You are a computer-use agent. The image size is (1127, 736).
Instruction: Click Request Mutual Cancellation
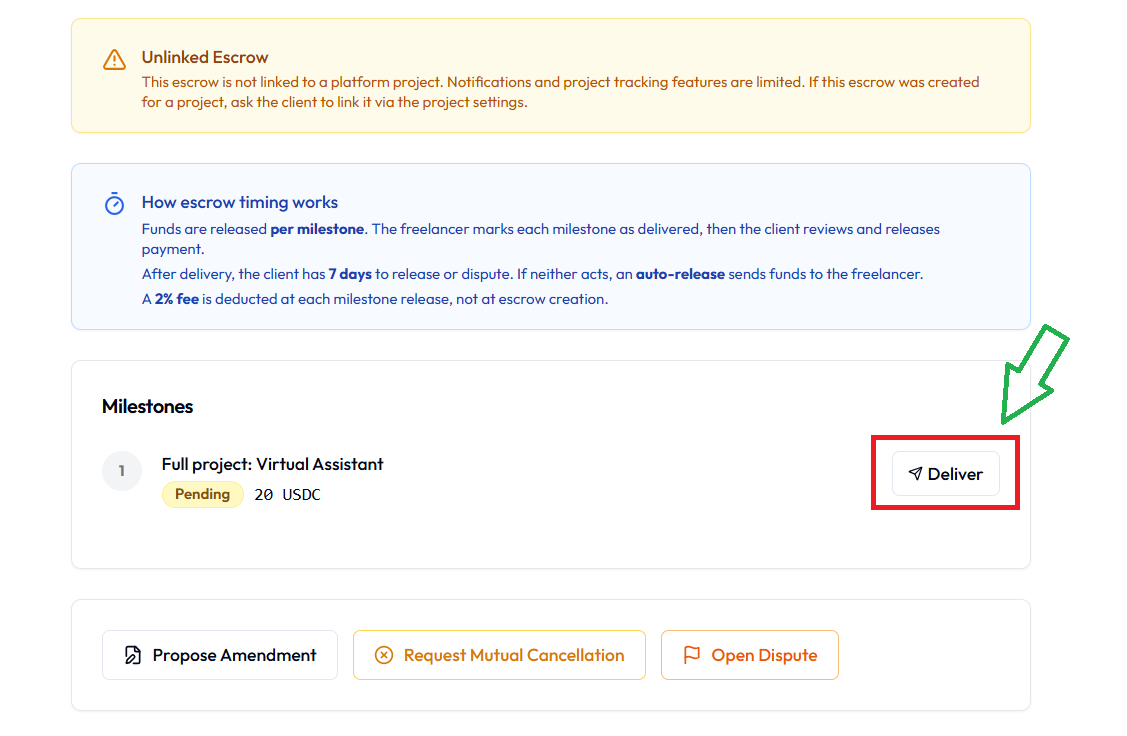point(499,655)
